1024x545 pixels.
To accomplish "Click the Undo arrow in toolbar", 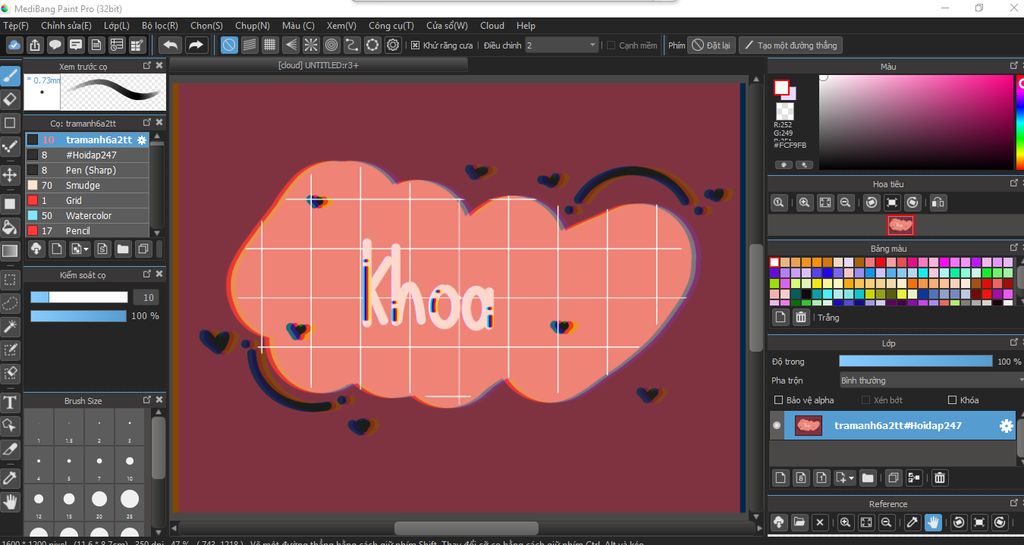I will 170,45.
